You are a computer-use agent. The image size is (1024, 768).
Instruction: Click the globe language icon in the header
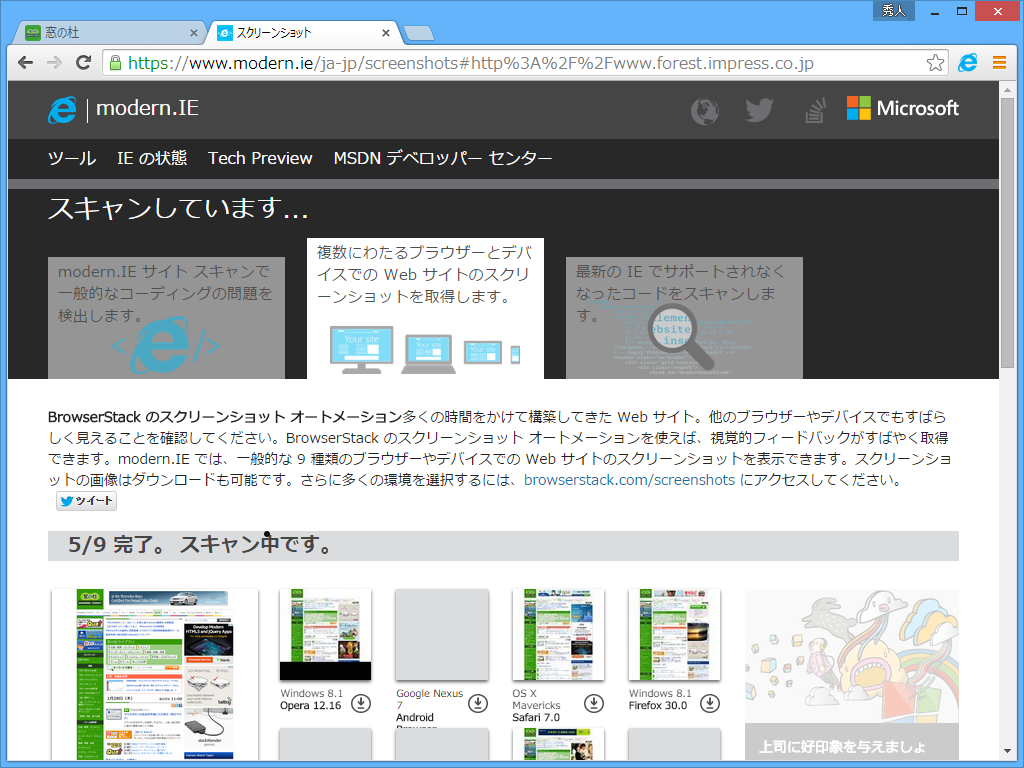coord(704,111)
